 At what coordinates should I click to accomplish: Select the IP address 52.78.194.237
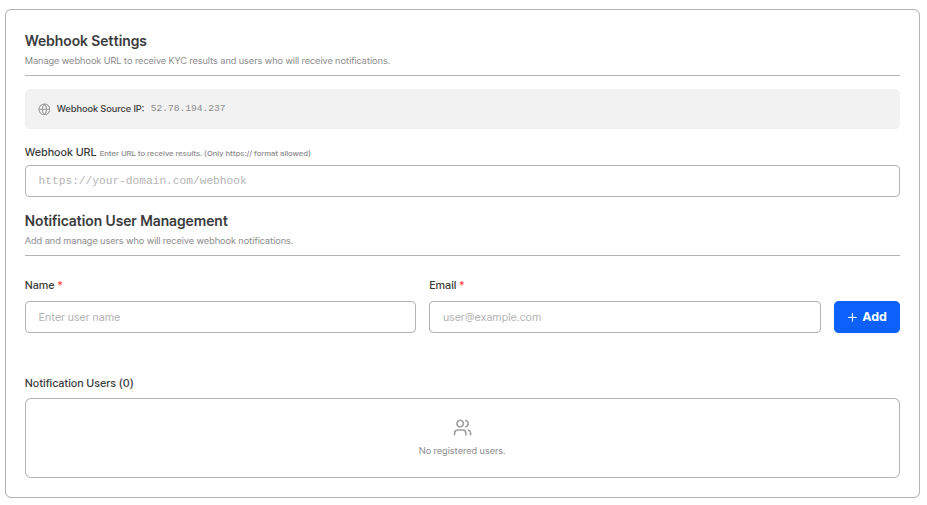click(188, 109)
